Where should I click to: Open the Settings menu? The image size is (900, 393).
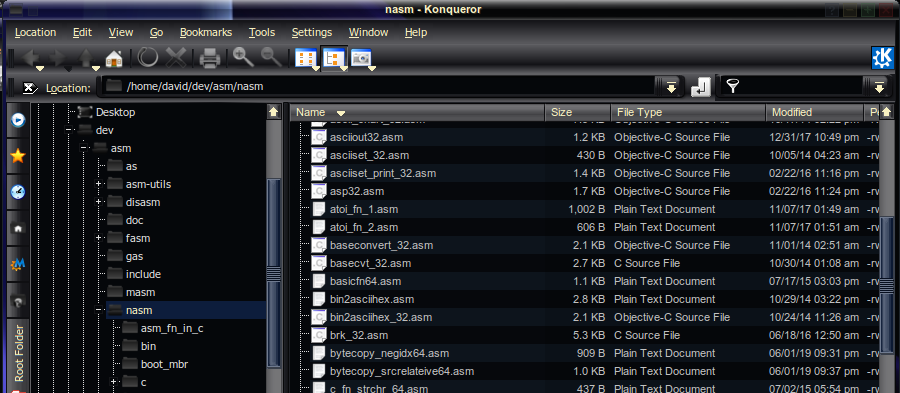pyautogui.click(x=312, y=33)
